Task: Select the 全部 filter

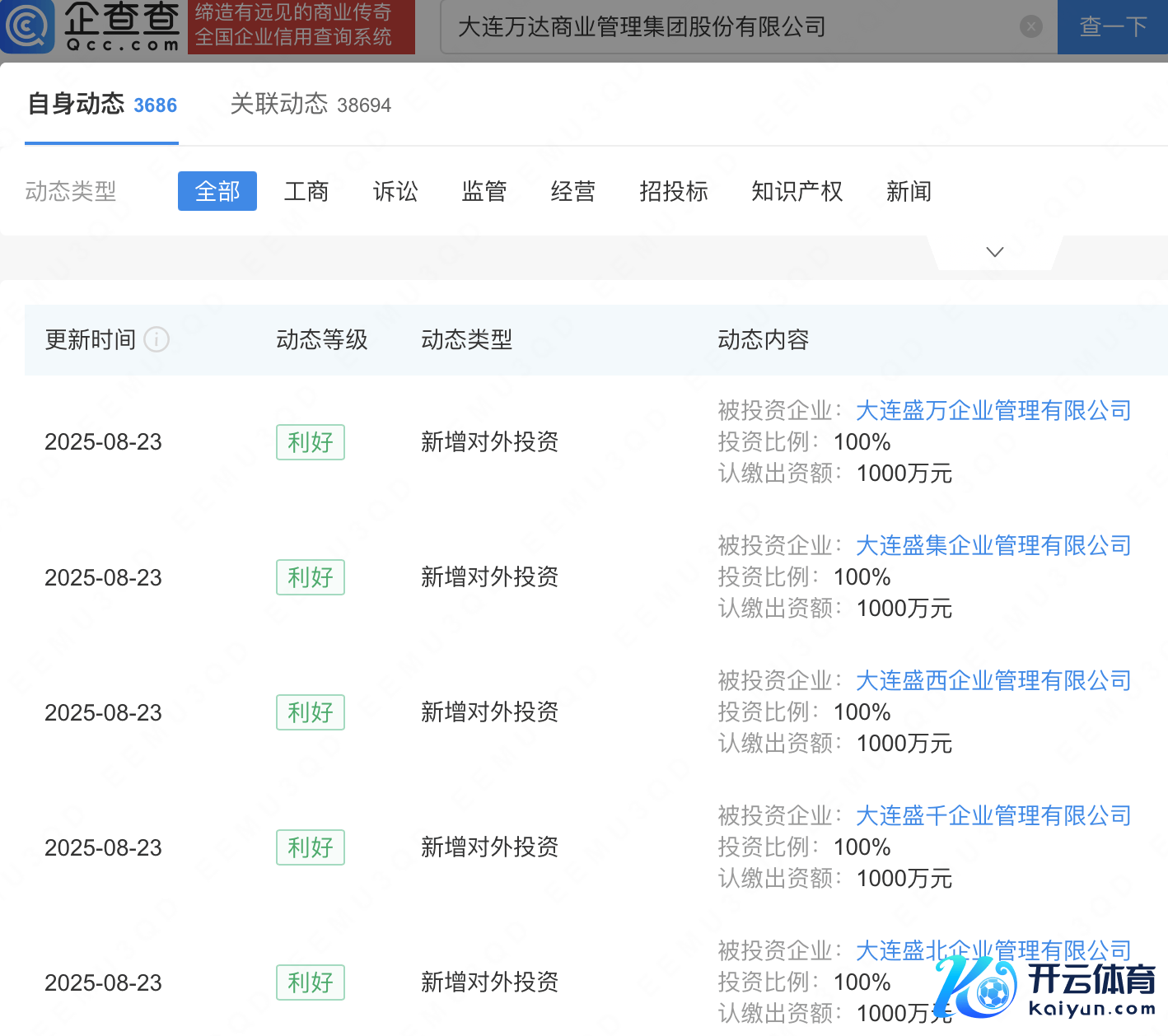Action: click(x=217, y=191)
